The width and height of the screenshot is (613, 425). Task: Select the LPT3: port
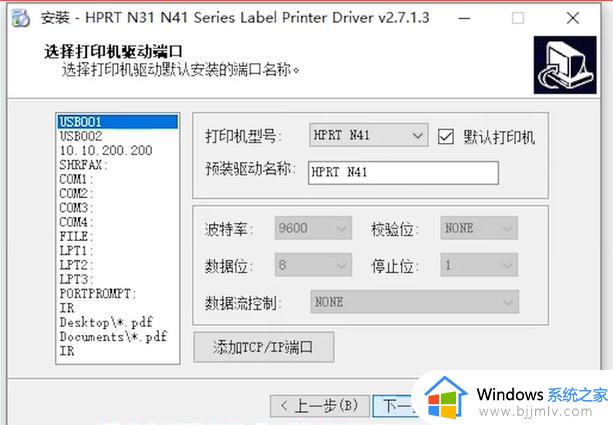(x=118, y=279)
